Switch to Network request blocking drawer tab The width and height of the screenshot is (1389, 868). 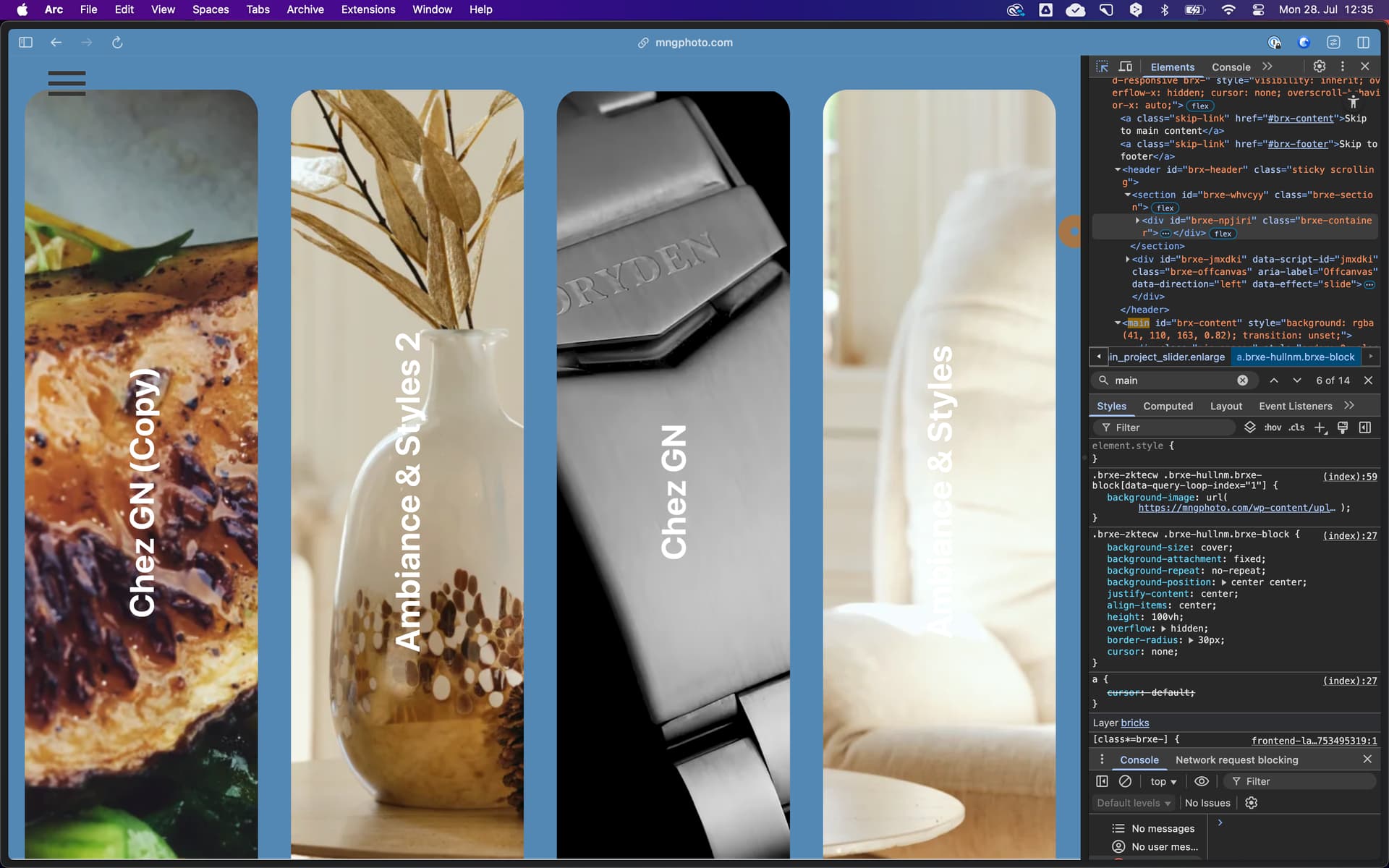coord(1236,759)
